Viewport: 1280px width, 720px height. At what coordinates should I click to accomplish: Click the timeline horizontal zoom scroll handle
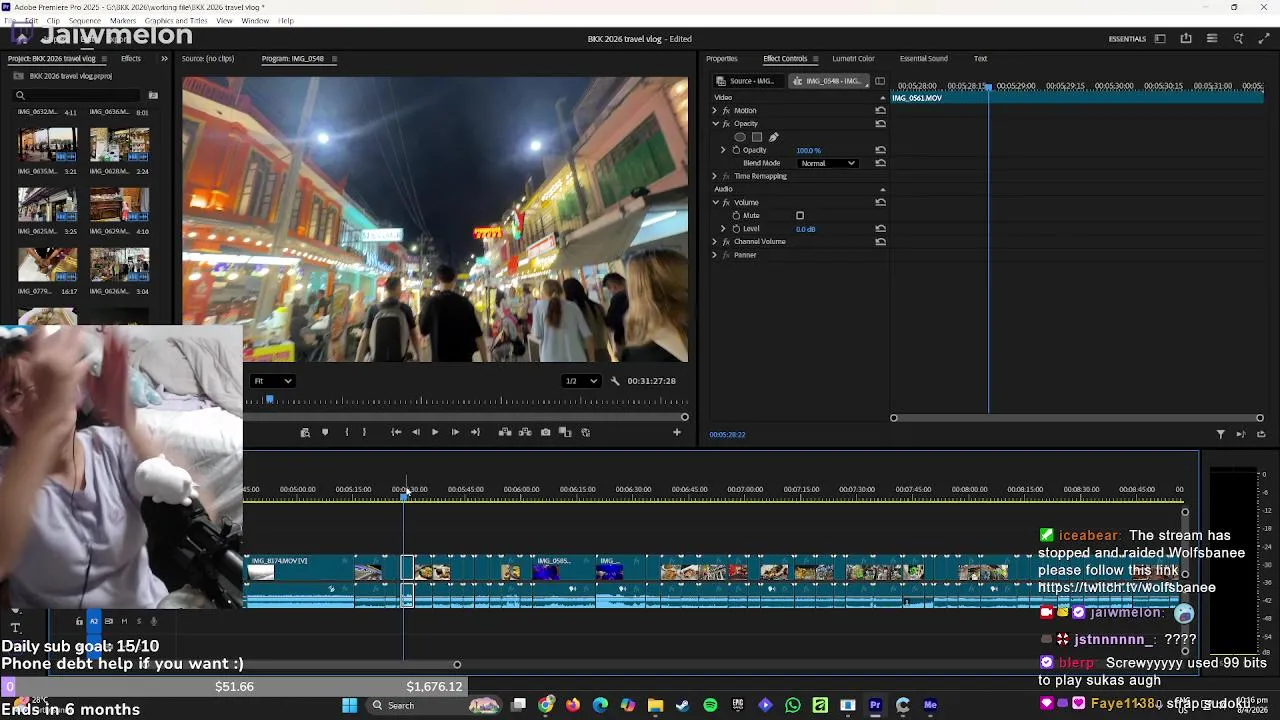pos(457,665)
